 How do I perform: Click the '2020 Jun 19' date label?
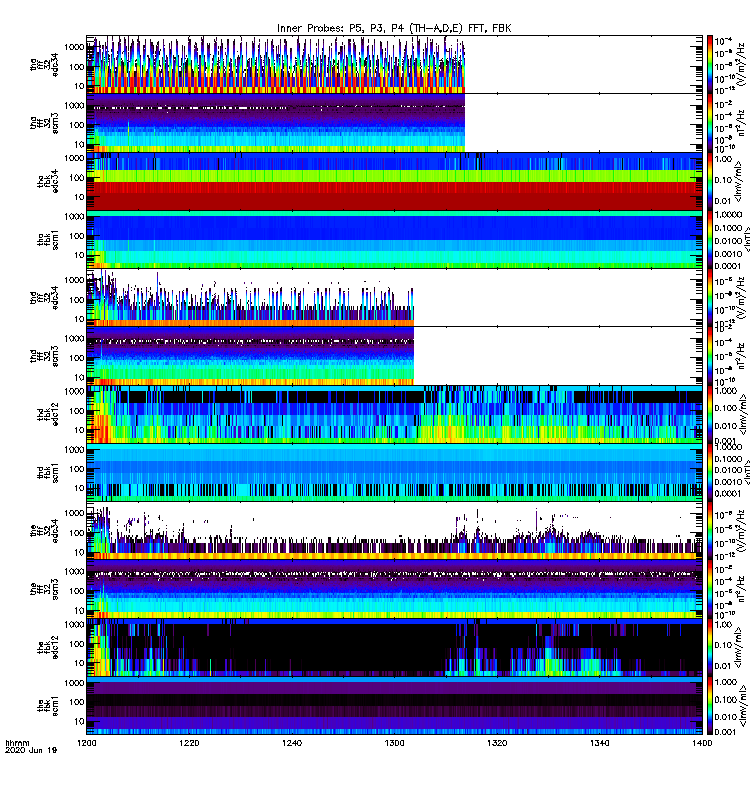point(31,750)
